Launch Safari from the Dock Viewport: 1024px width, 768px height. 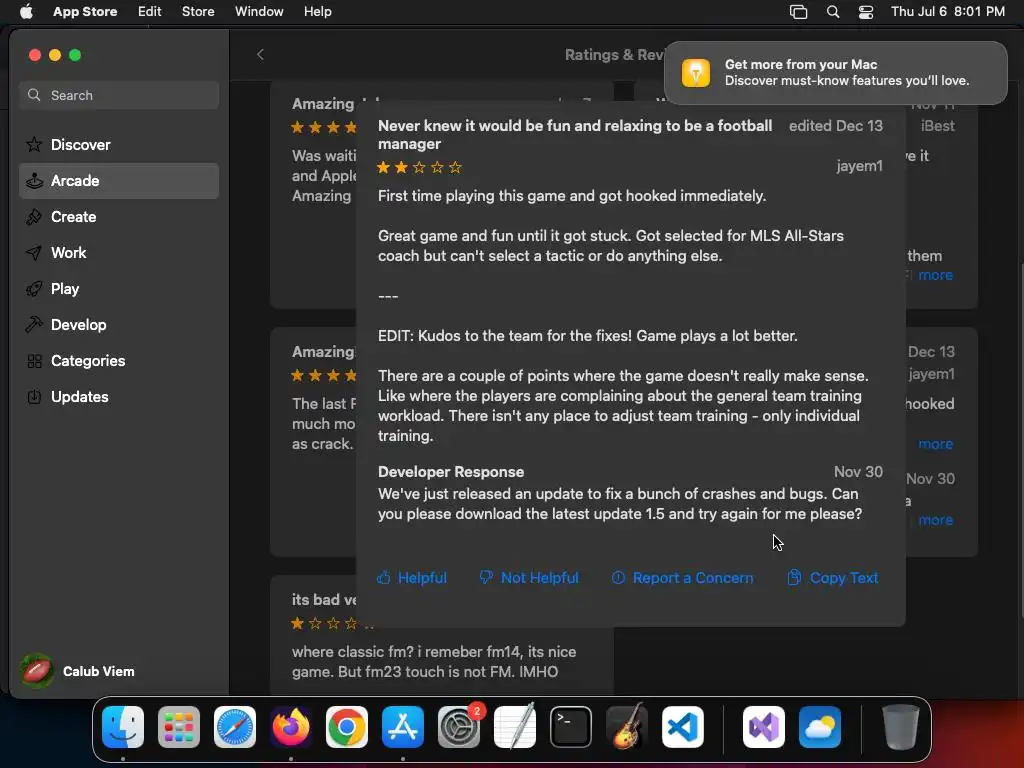[x=235, y=727]
